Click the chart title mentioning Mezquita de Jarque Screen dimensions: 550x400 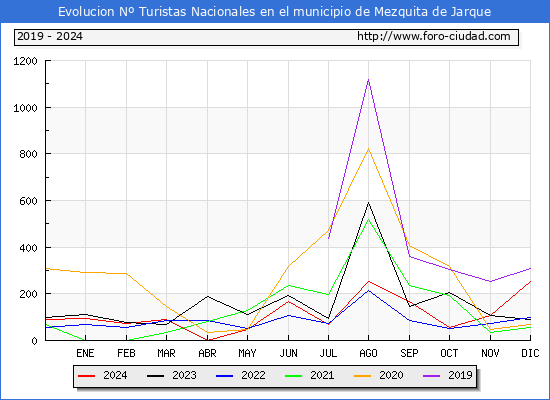[274, 12]
